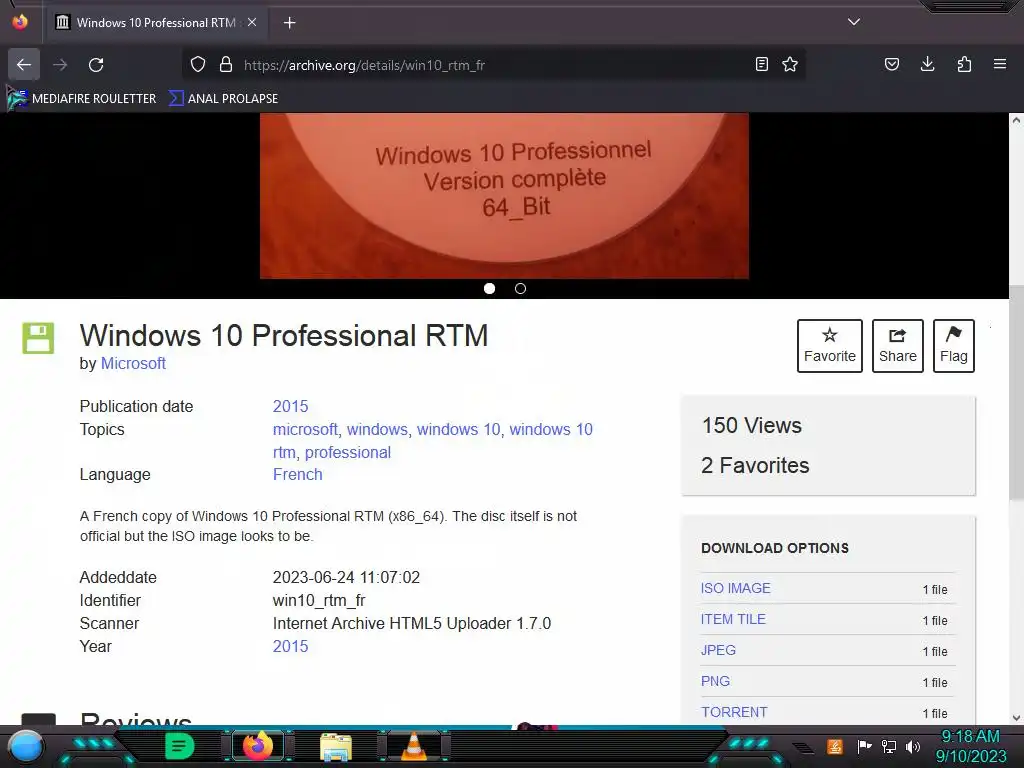This screenshot has width=1024, height=768.
Task: Open the professional topic link
Action: [x=347, y=452]
